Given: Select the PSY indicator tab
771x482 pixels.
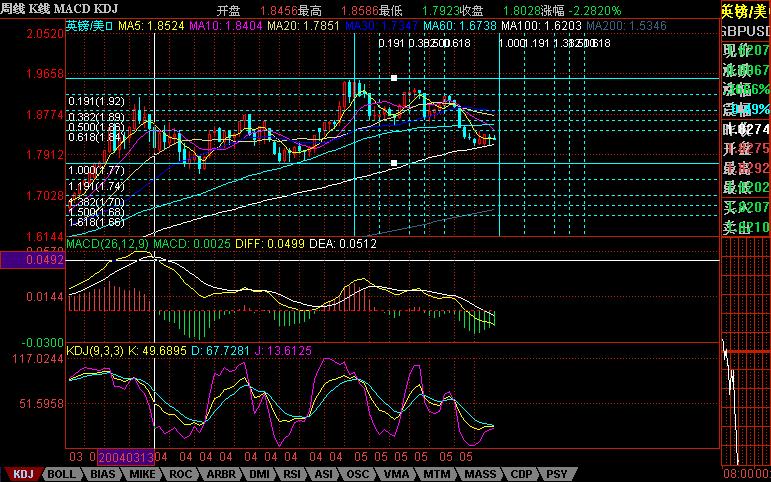Looking at the screenshot, I should point(557,474).
